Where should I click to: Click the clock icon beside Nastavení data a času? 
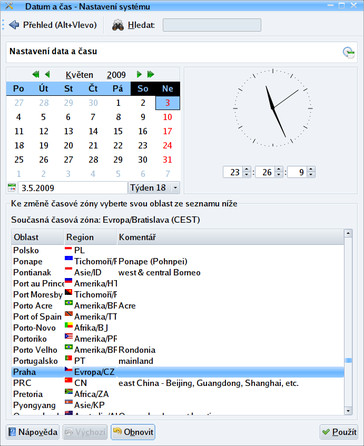[349, 53]
